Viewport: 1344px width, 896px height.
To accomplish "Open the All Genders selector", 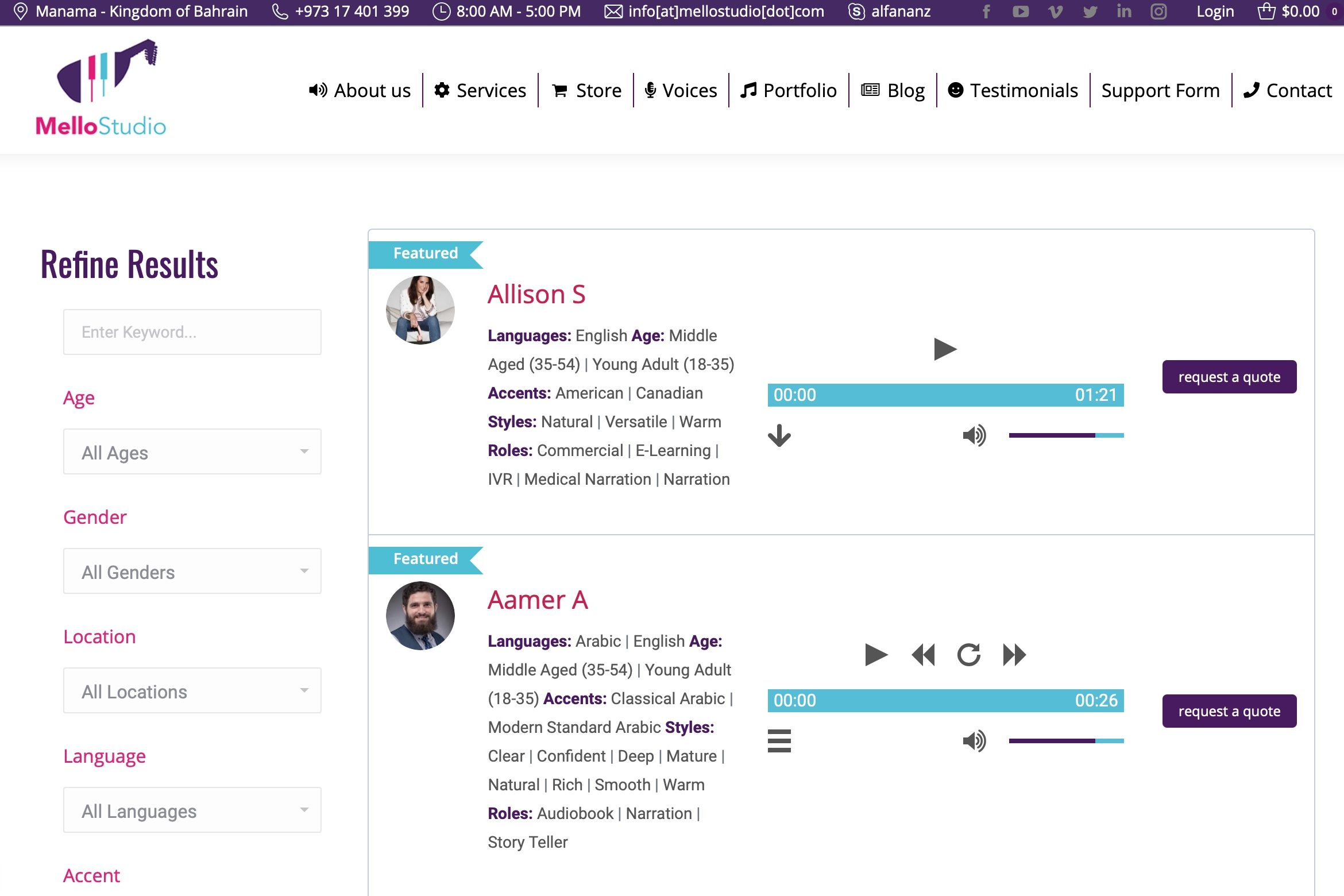I will click(192, 571).
